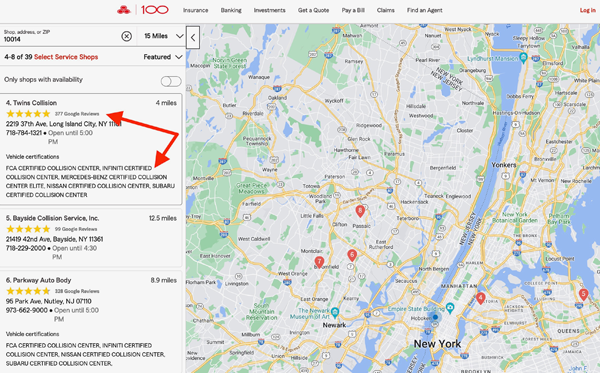
Task: Open the Featured sort dropdown
Action: [x=163, y=57]
